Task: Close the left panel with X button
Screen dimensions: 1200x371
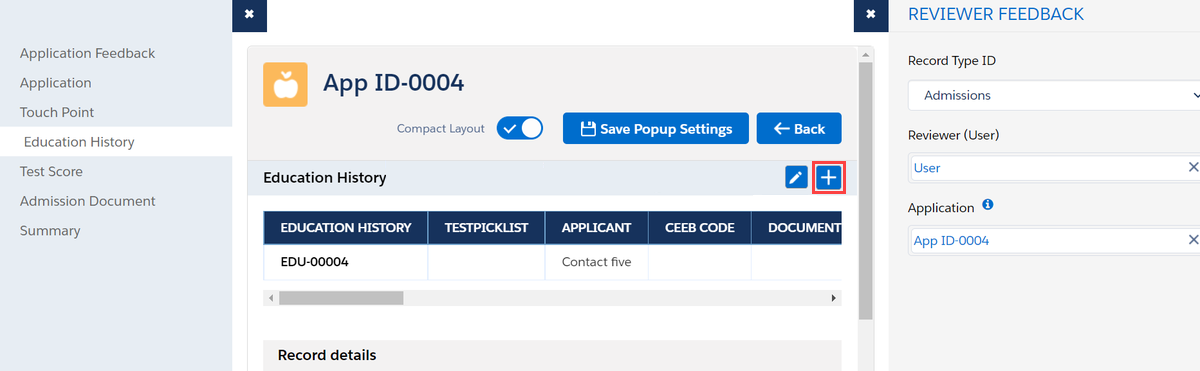Action: coord(249,15)
